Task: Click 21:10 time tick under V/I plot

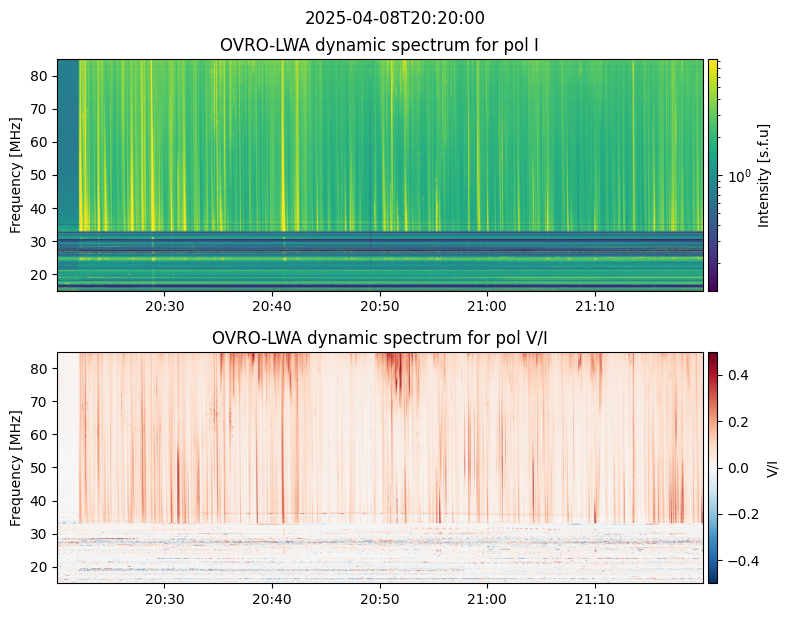Action: click(x=595, y=599)
